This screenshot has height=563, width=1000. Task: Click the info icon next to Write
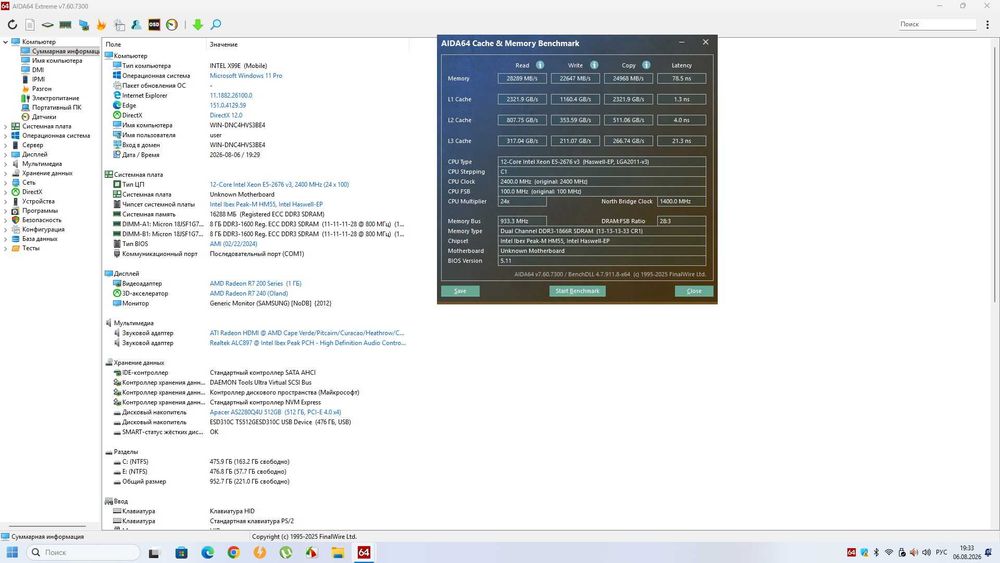tap(594, 65)
